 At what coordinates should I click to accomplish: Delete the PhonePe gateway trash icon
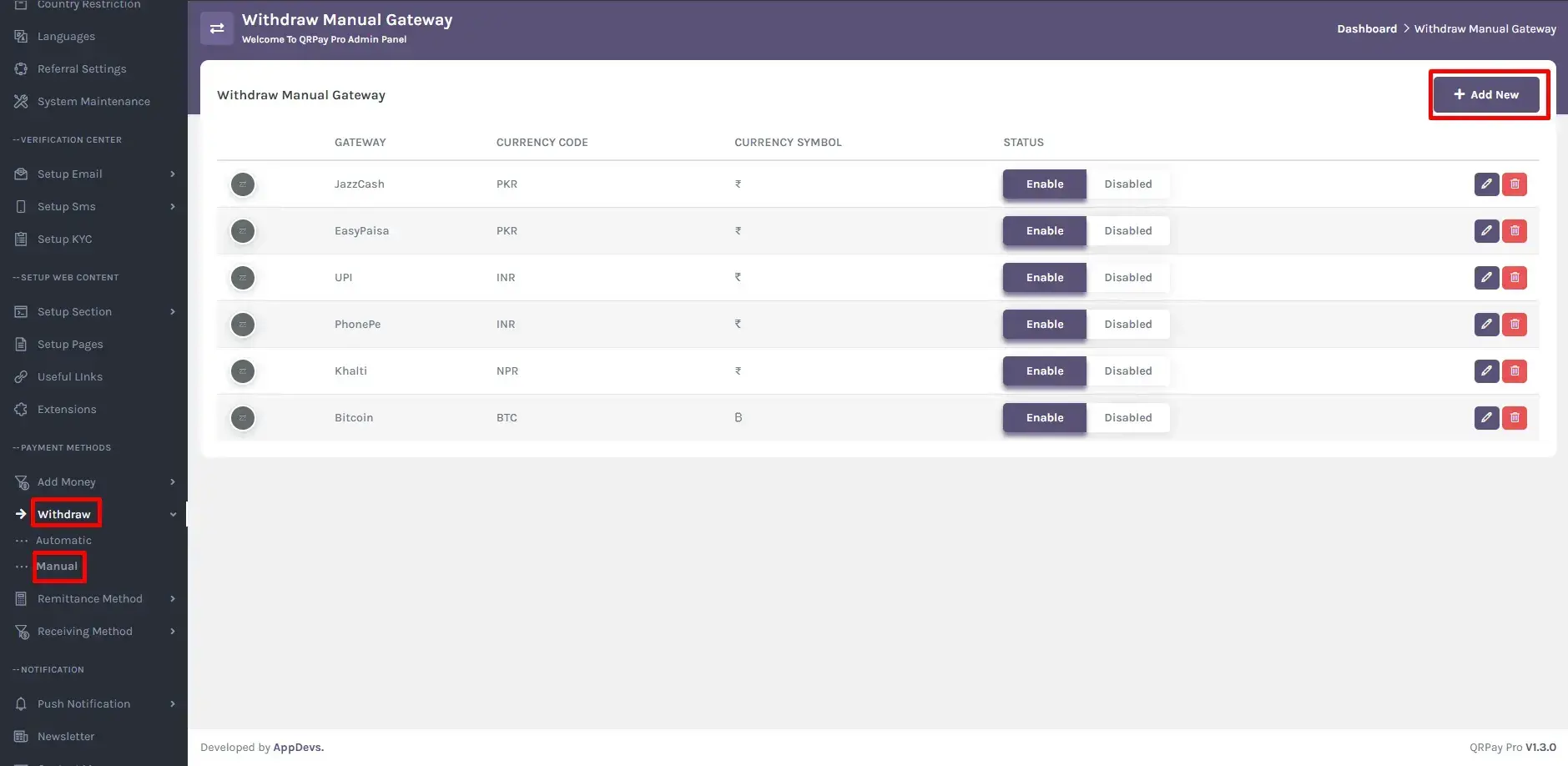pos(1515,325)
